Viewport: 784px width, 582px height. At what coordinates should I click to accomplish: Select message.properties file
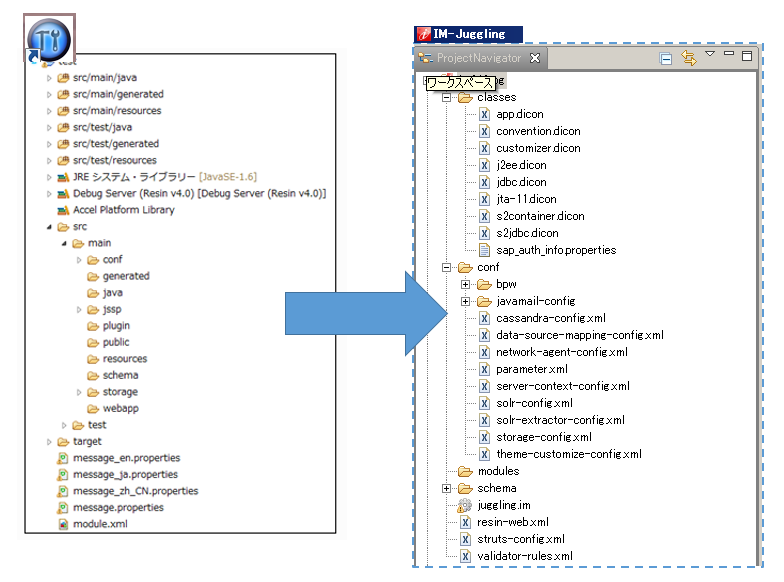tap(118, 508)
